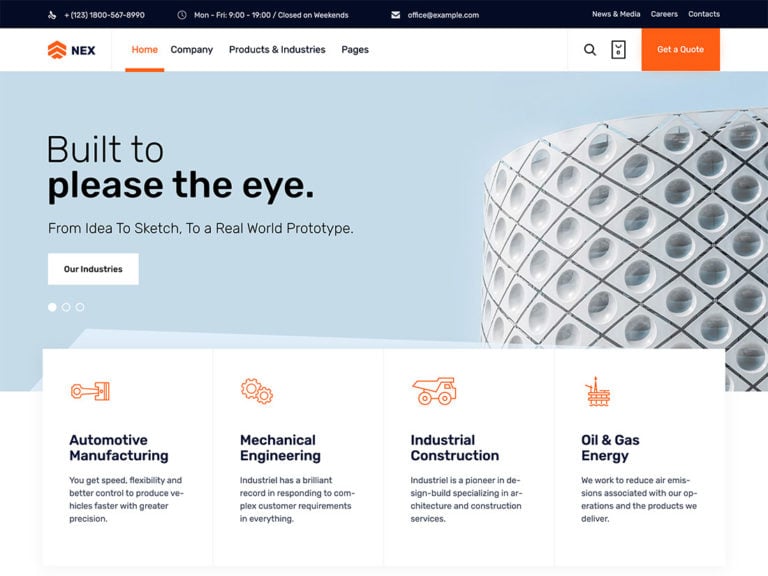Click the envelope icon beside email
The image size is (768, 576).
pos(396,15)
